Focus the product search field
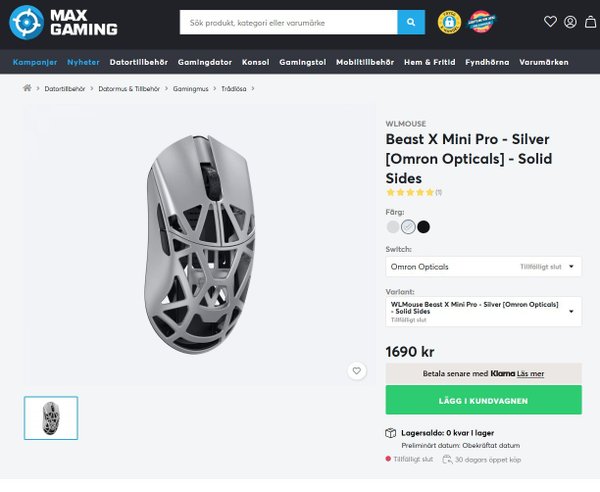The height and width of the screenshot is (492, 600). 288,22
